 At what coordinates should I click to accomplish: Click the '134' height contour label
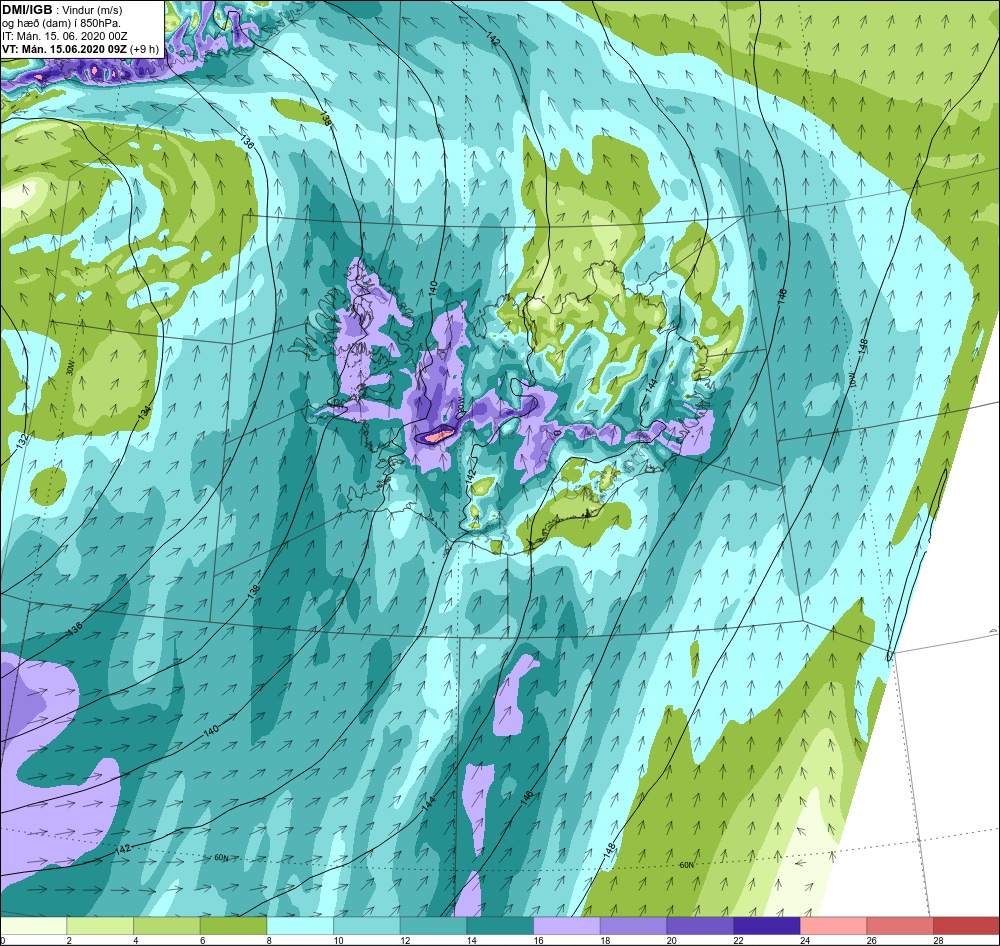point(145,413)
